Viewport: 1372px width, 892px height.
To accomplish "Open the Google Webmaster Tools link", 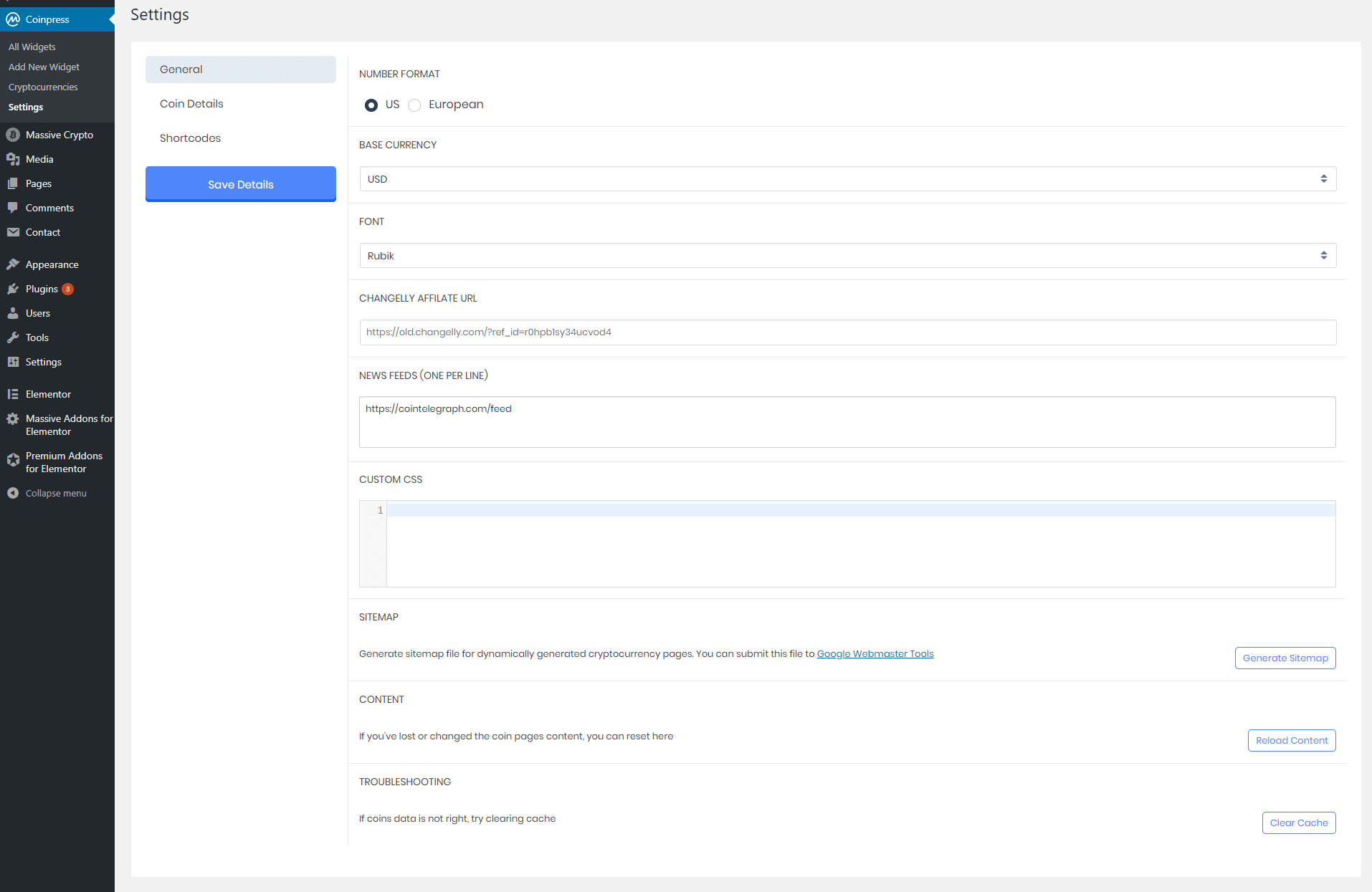I will (875, 654).
